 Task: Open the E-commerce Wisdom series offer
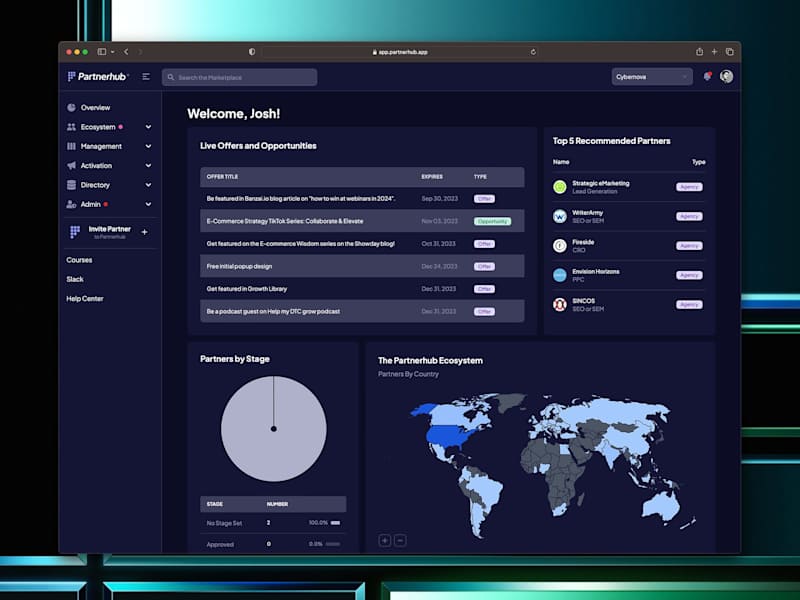tap(362, 244)
